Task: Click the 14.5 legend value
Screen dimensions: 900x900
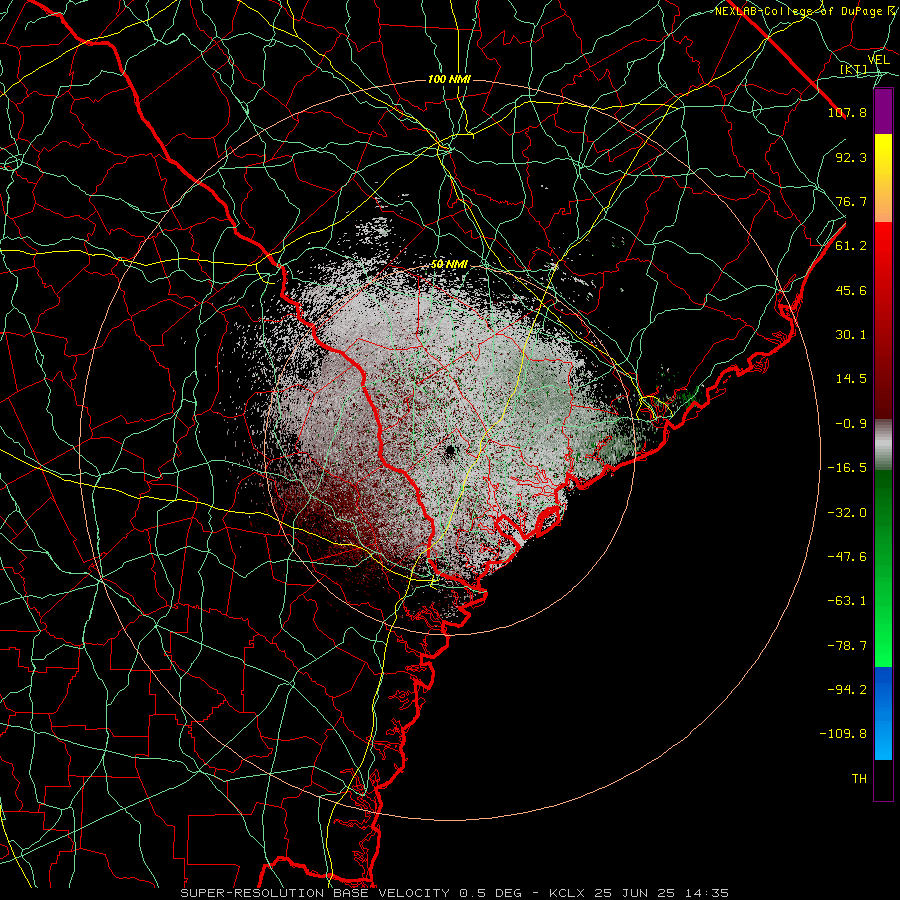Action: click(x=851, y=379)
